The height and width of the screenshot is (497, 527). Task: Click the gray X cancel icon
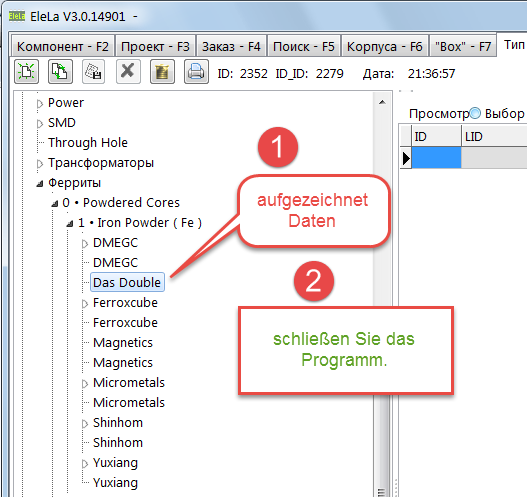tap(128, 72)
